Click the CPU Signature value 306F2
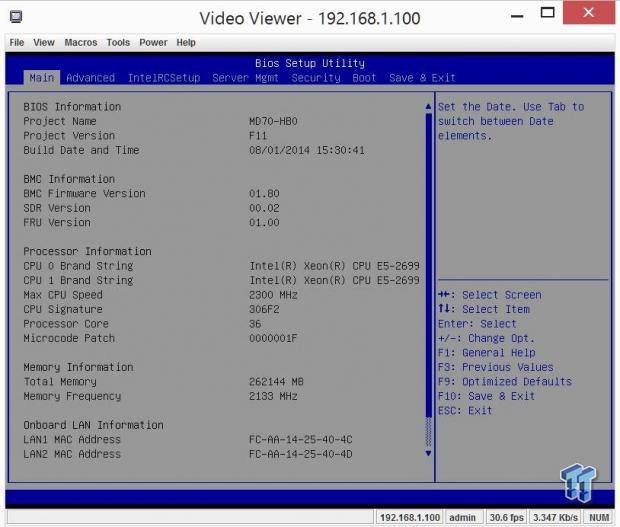The width and height of the screenshot is (620, 527). (264, 309)
